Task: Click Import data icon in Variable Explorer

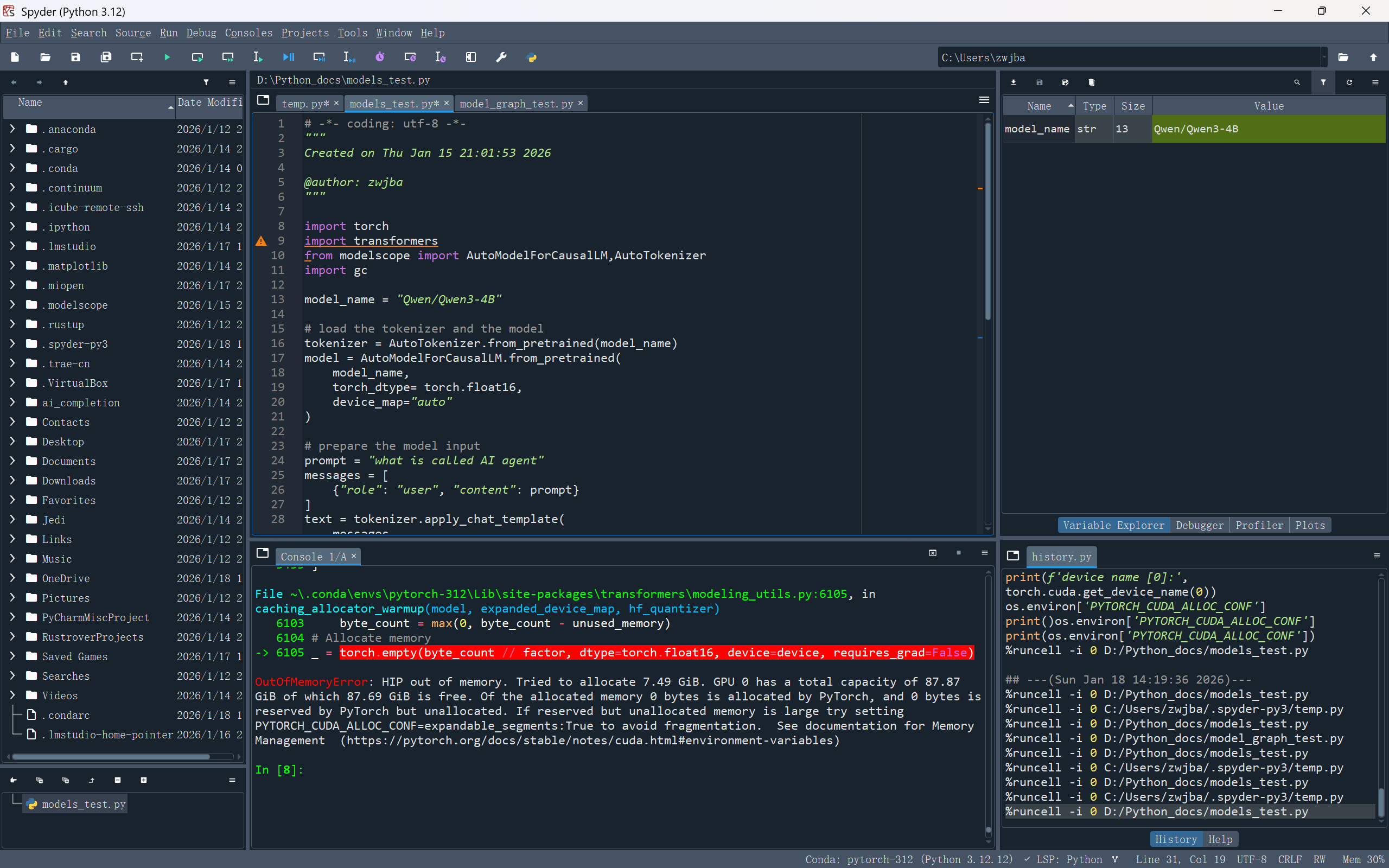Action: pyautogui.click(x=1014, y=82)
